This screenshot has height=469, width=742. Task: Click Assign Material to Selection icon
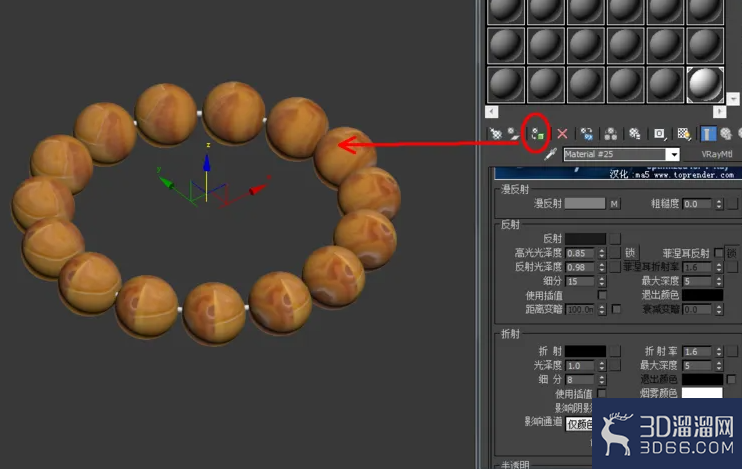(538, 134)
